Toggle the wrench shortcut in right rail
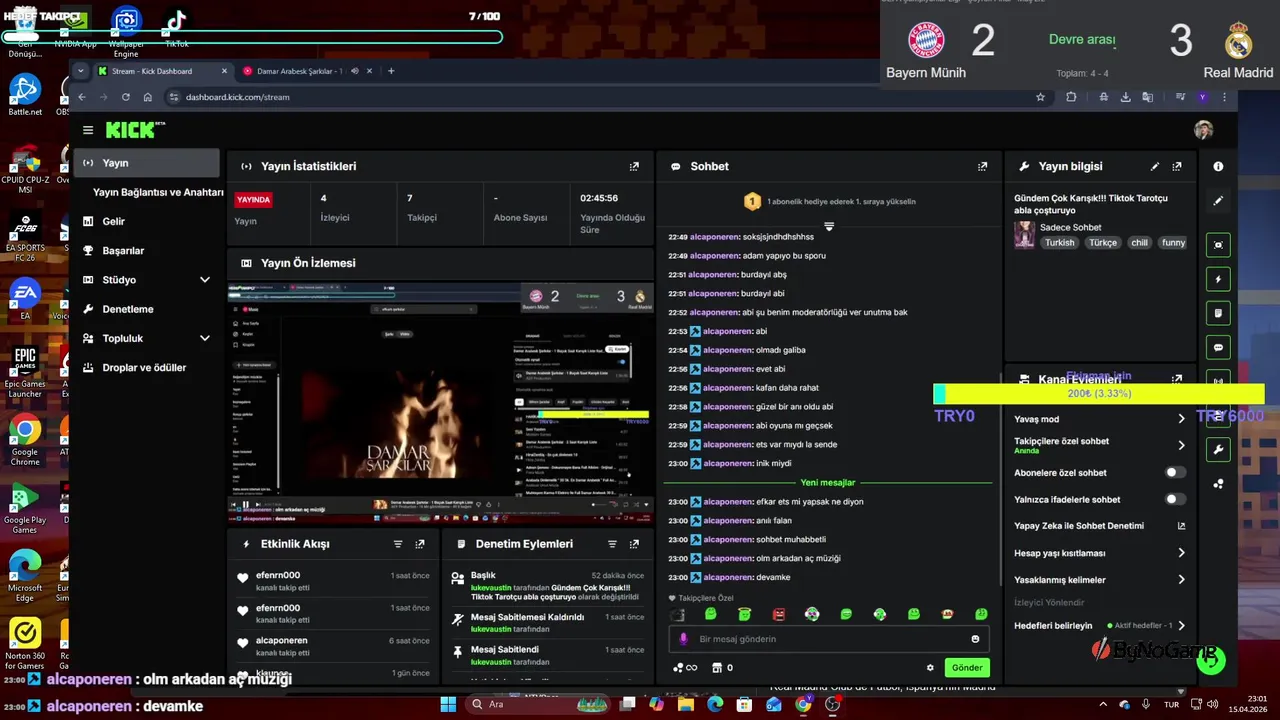The image size is (1280, 720). [1218, 450]
